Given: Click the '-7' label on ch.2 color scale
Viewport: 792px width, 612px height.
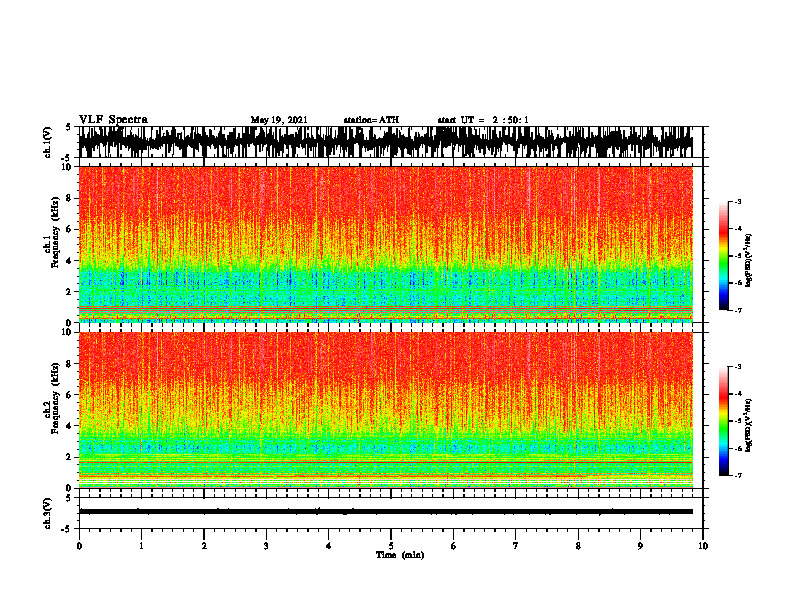Looking at the screenshot, I should pyautogui.click(x=738, y=475).
